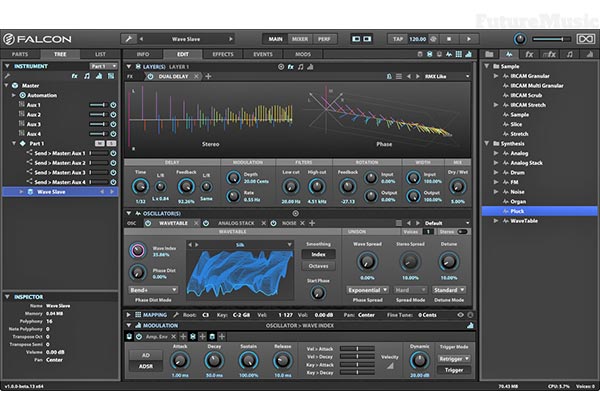Click the keygroup grid icon in Edit toolbar
Image resolution: width=600 pixels, height=420 pixels.
pyautogui.click(x=459, y=54)
